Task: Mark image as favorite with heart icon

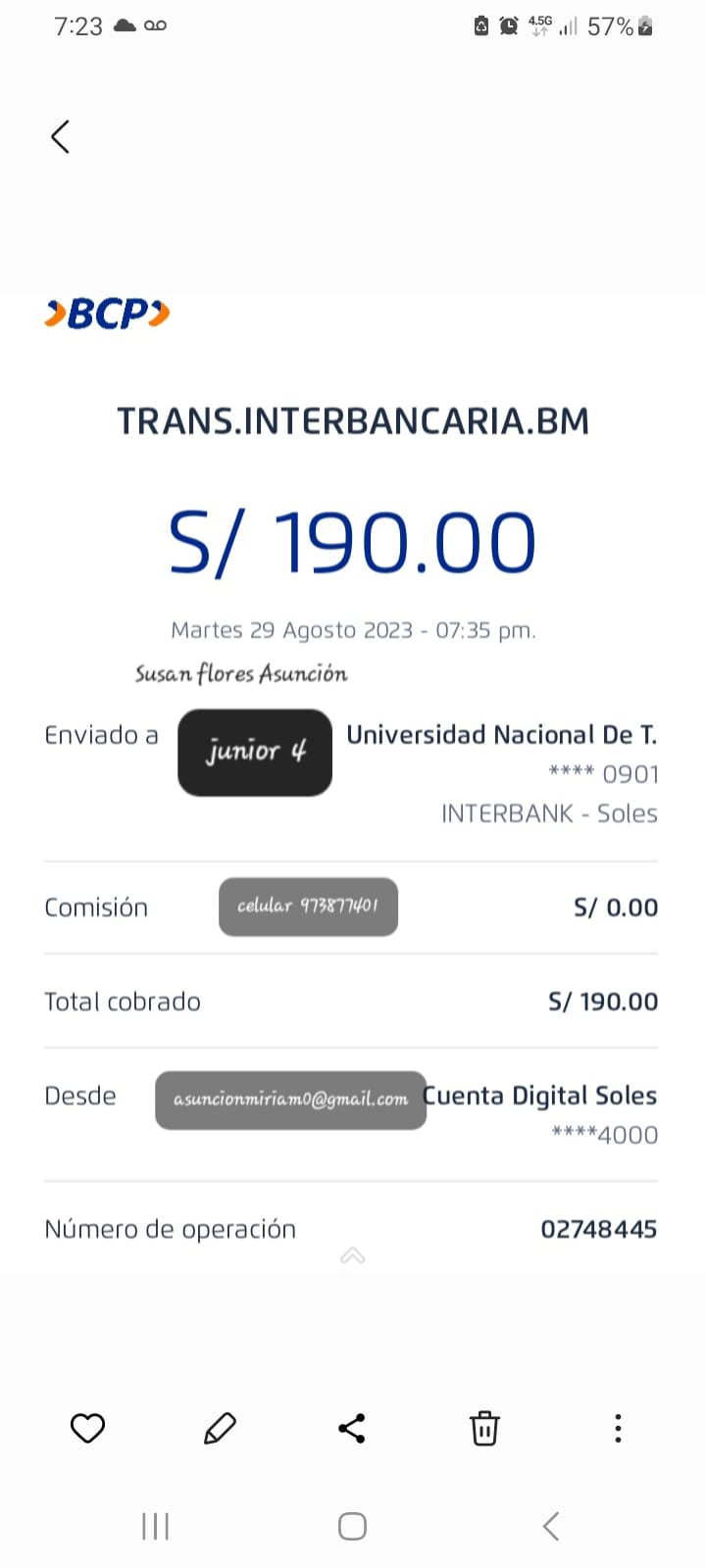Action: 87,1428
